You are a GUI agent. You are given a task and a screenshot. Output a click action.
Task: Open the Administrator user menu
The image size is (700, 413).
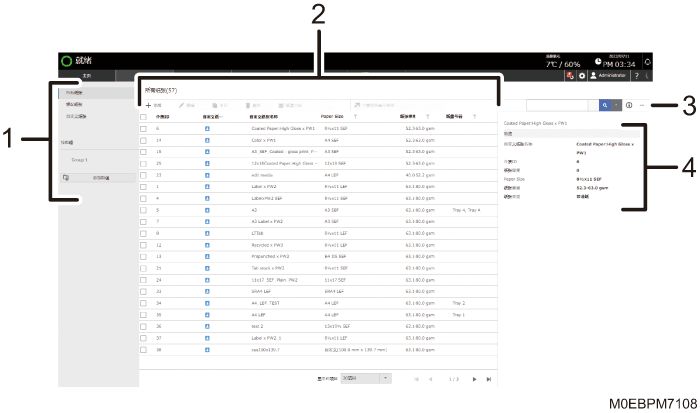[608, 76]
